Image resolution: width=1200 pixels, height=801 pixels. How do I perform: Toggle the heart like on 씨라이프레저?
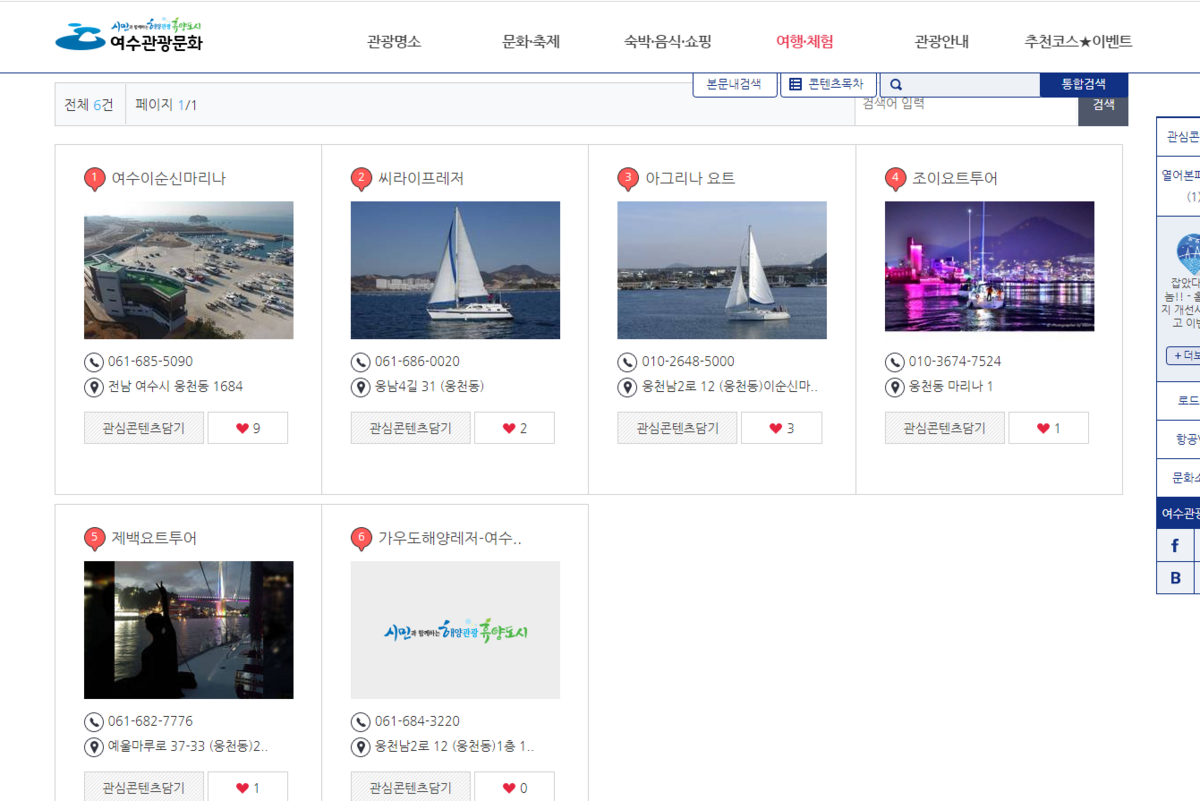tap(514, 427)
